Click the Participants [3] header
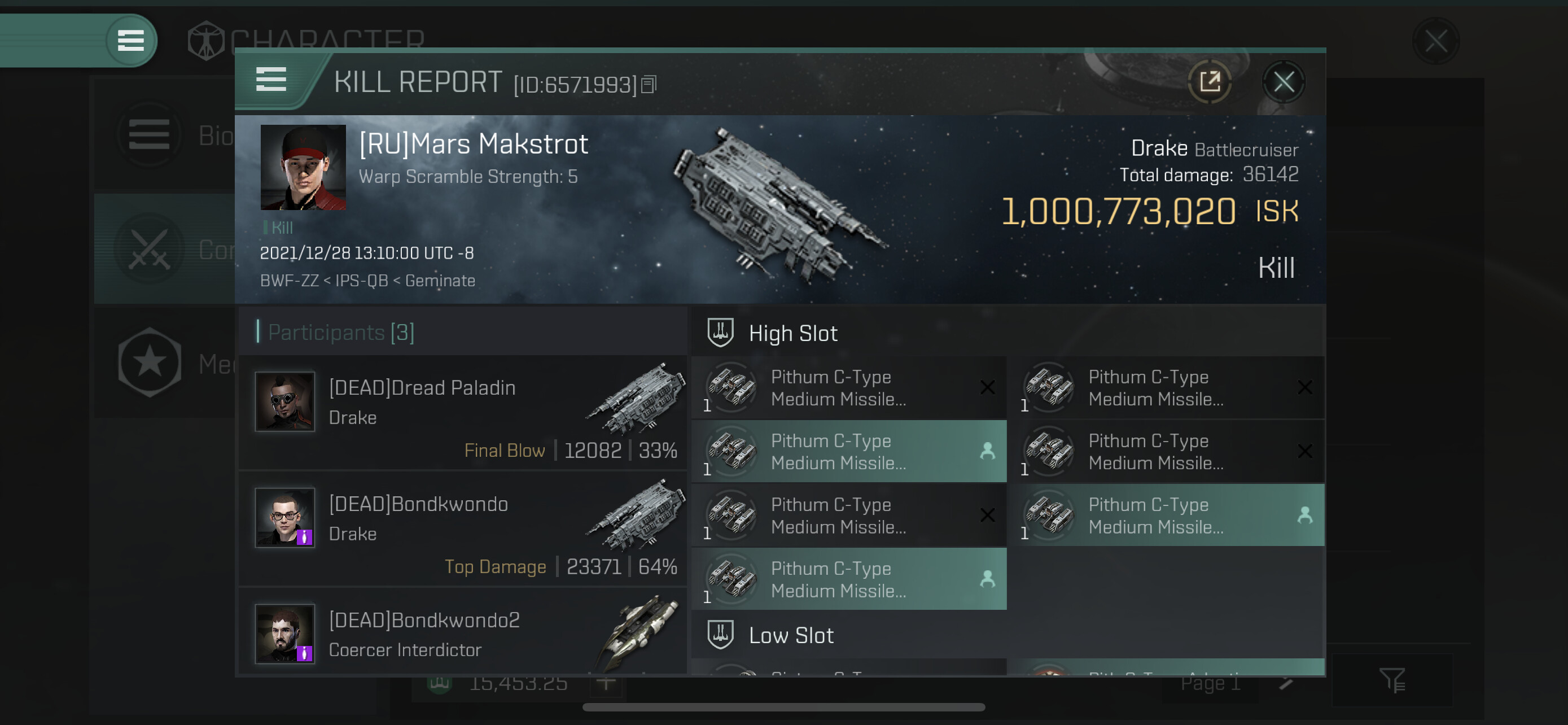The width and height of the screenshot is (1568, 725). [341, 333]
